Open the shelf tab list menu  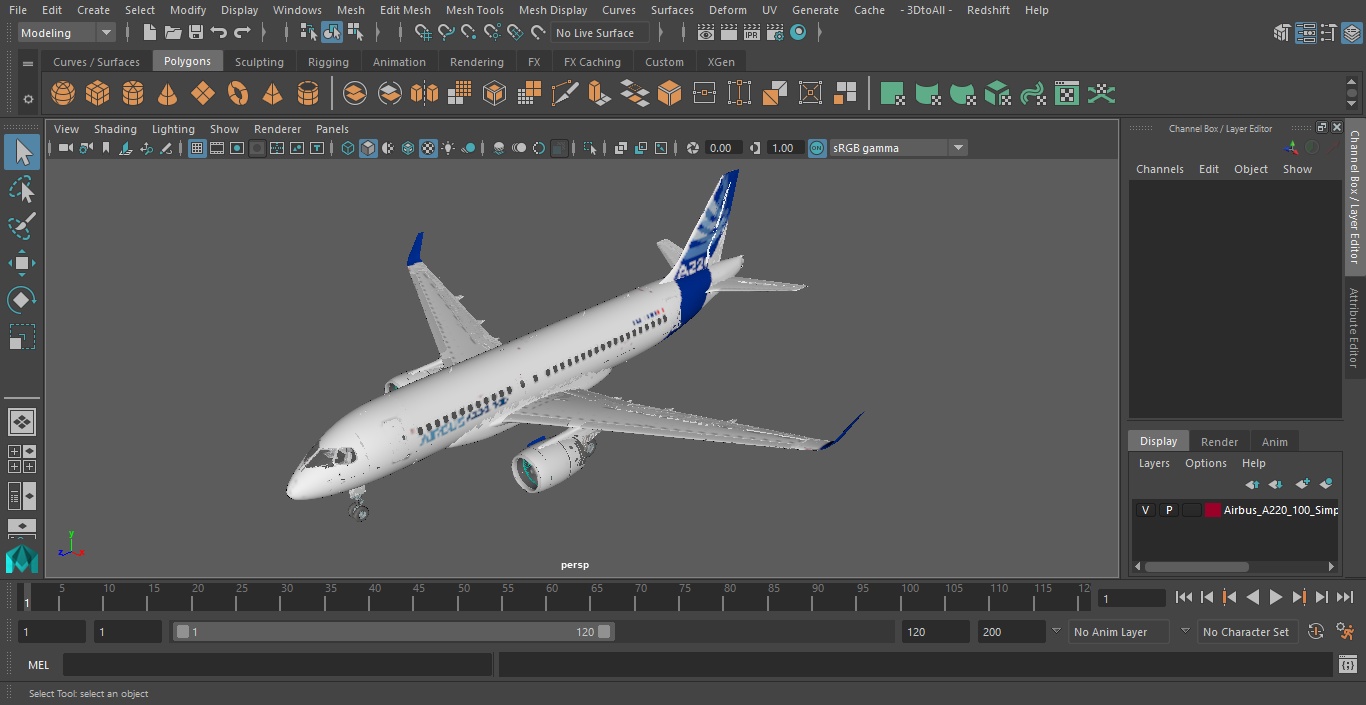click(x=28, y=62)
